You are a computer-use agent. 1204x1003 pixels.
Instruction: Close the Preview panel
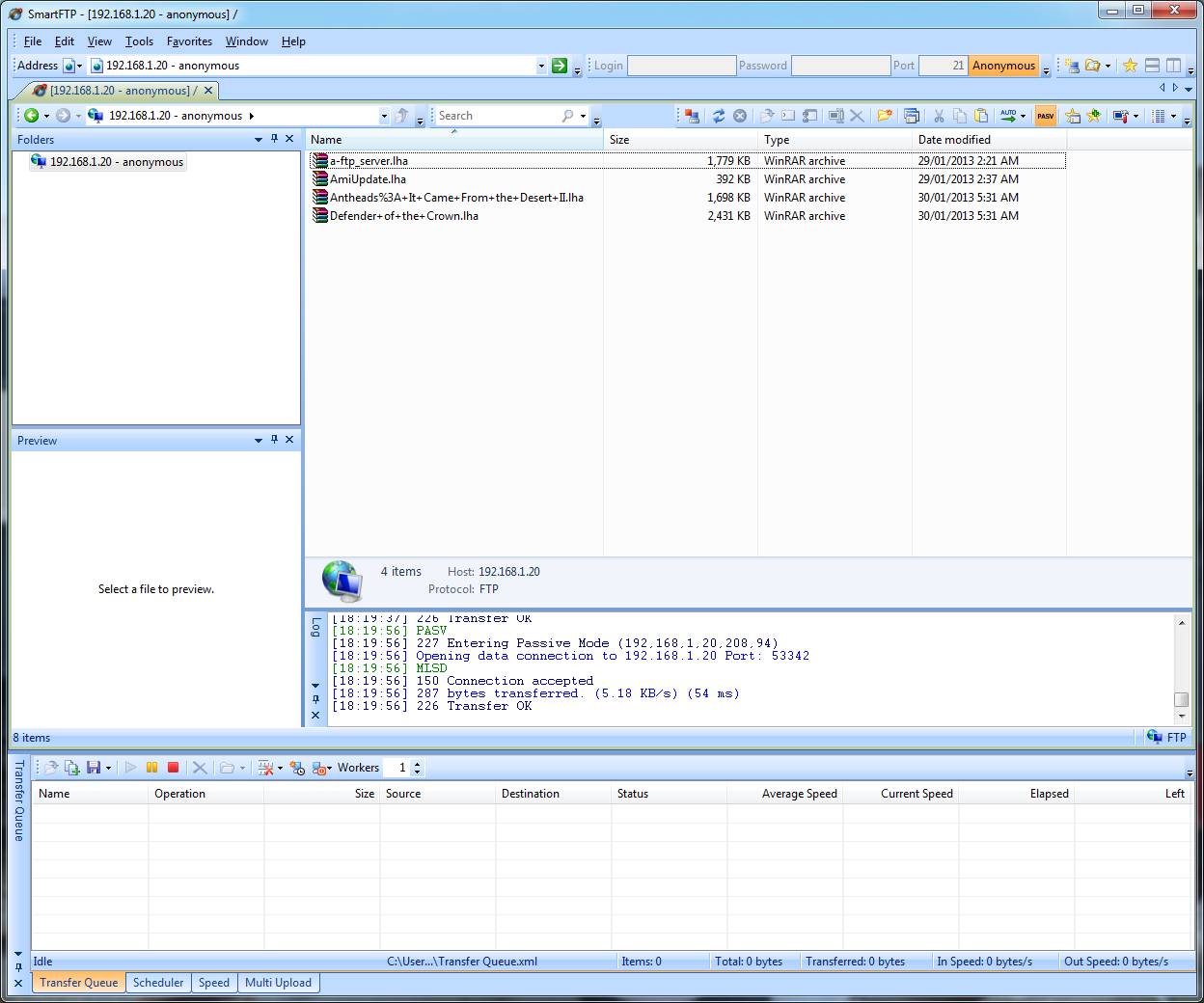[x=289, y=440]
